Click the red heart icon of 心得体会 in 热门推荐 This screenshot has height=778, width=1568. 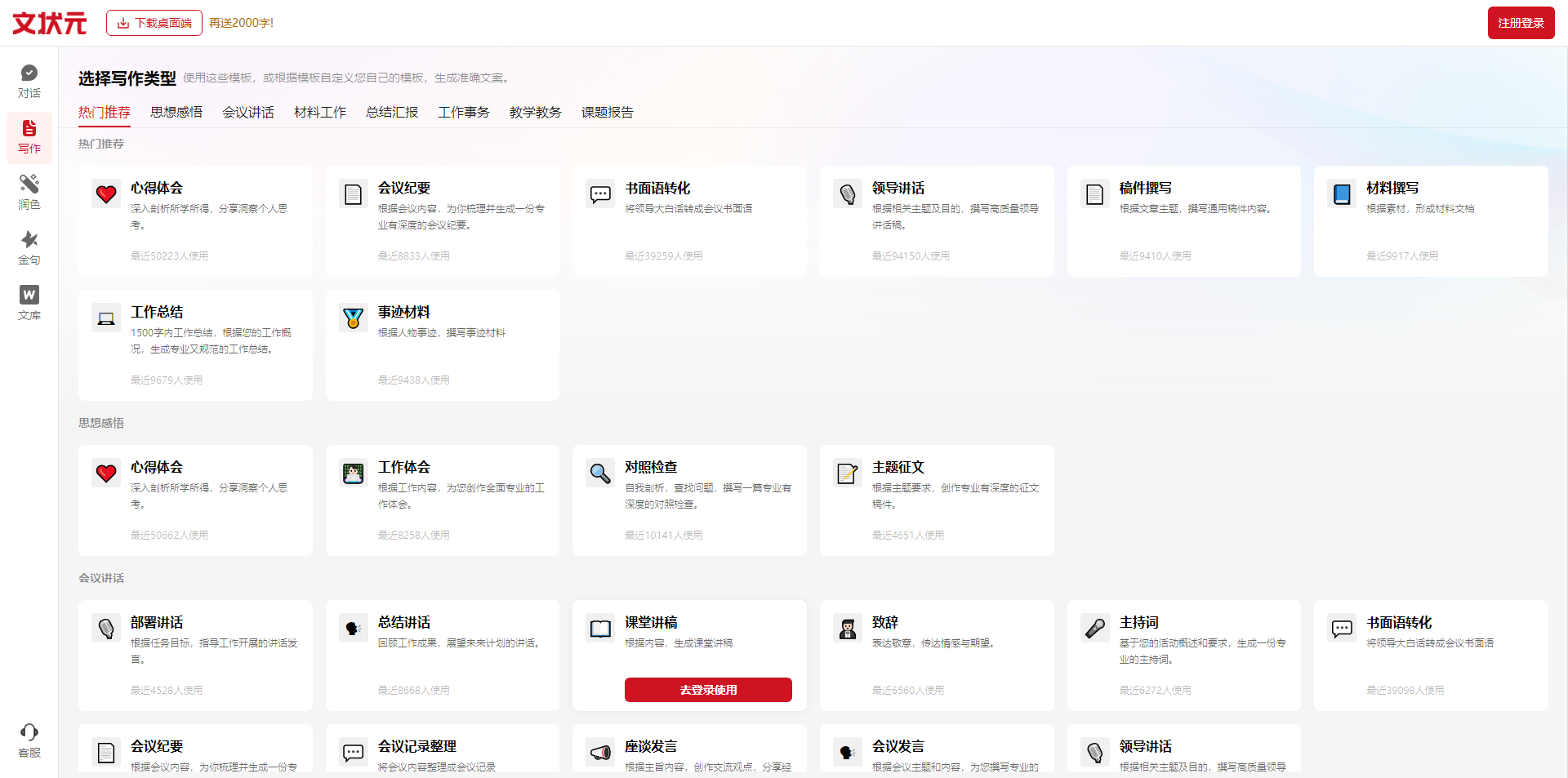coord(106,194)
